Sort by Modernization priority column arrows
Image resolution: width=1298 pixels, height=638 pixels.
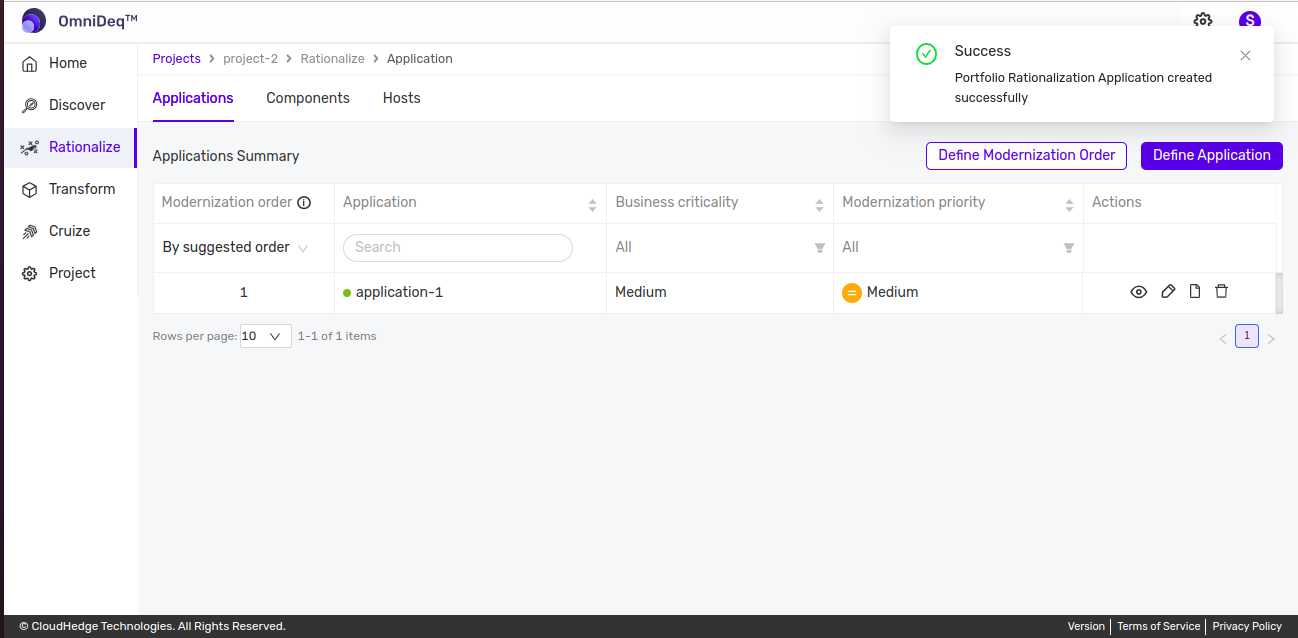pyautogui.click(x=1069, y=205)
